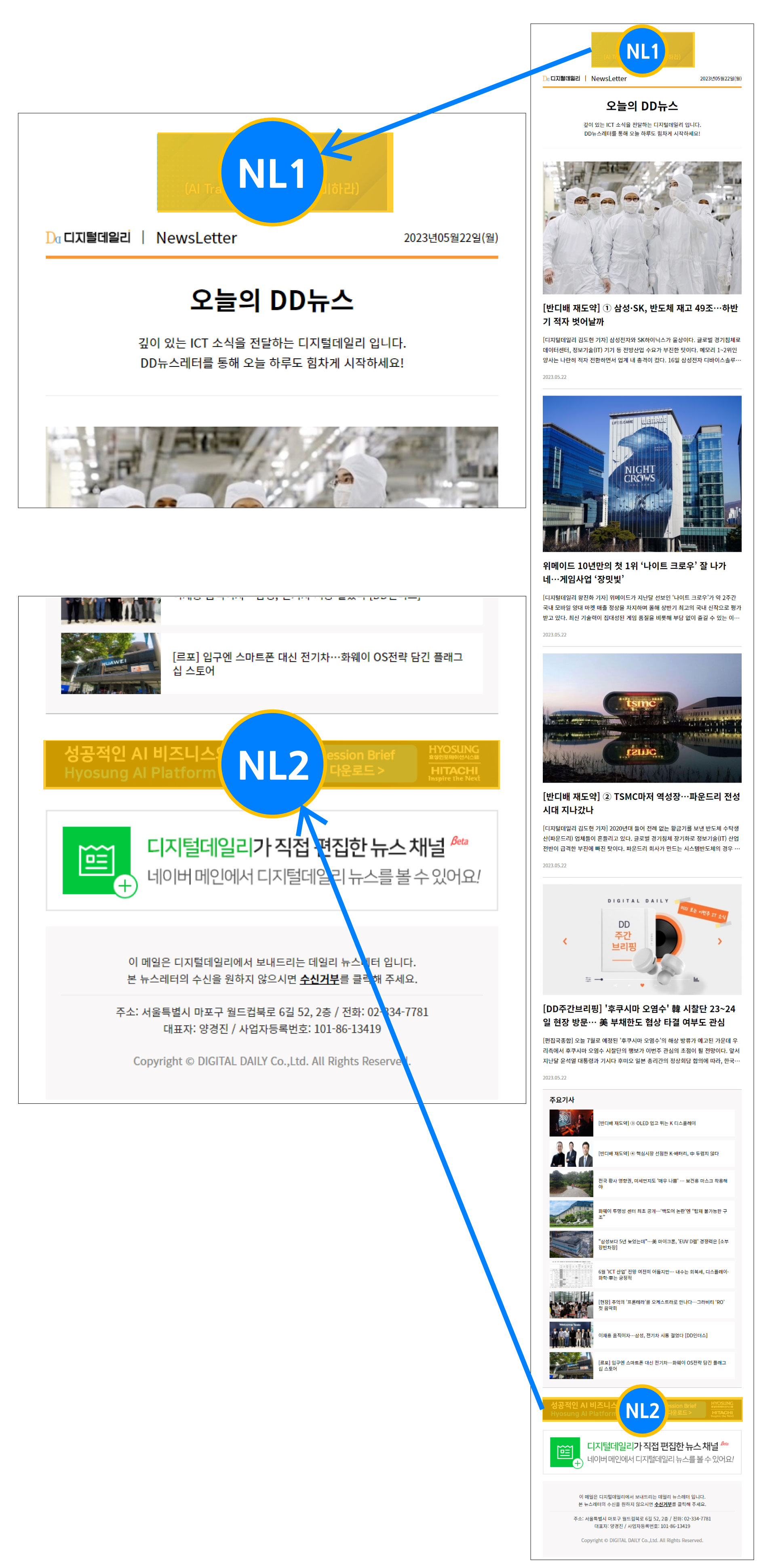Click '다운로드 >' on the enlarged Hyosung banner

point(356,770)
